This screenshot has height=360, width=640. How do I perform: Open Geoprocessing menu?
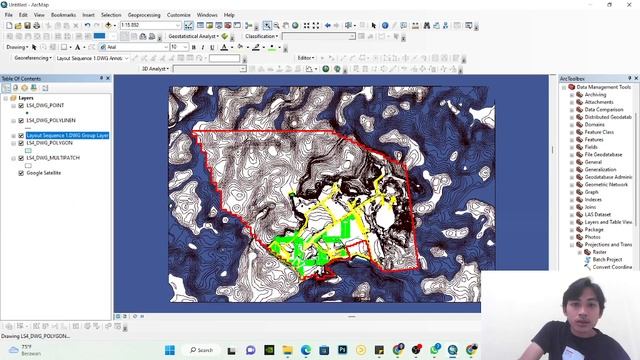pos(144,15)
